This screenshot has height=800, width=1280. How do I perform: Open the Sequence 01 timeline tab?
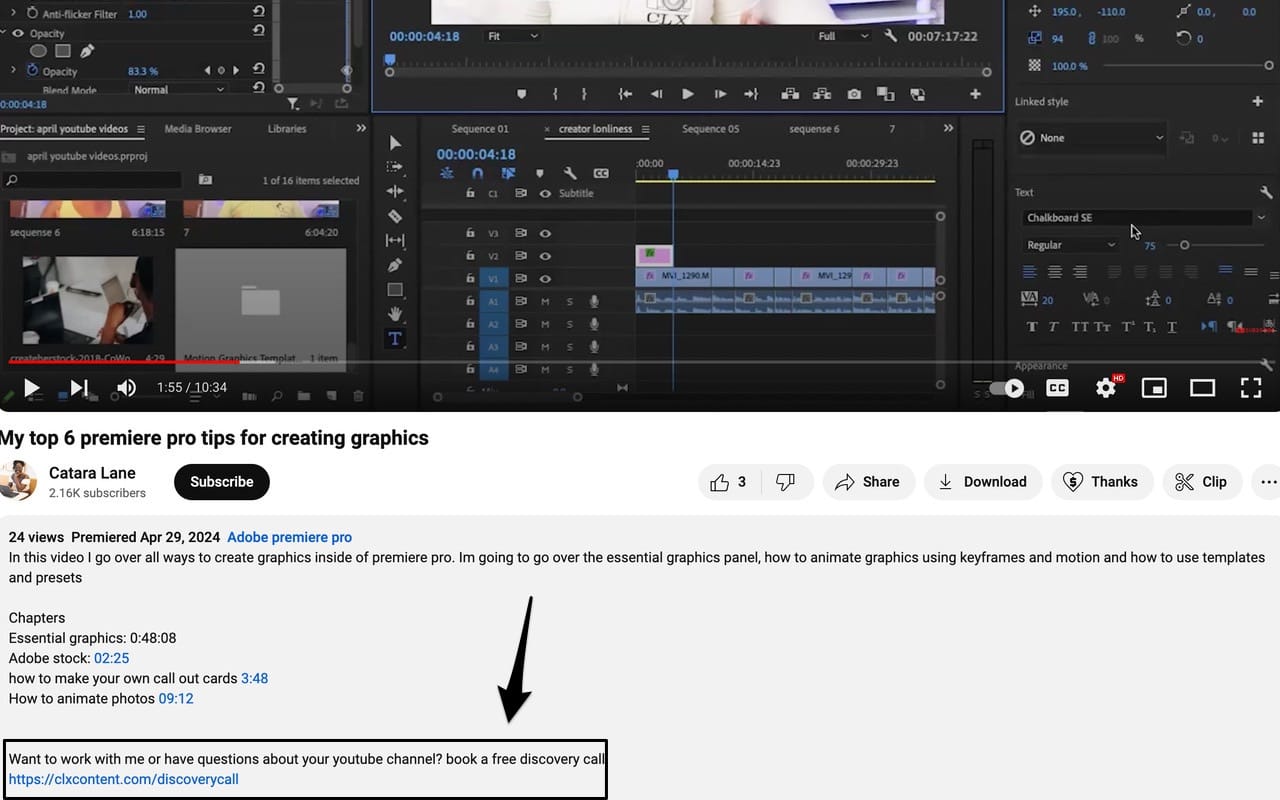(480, 129)
